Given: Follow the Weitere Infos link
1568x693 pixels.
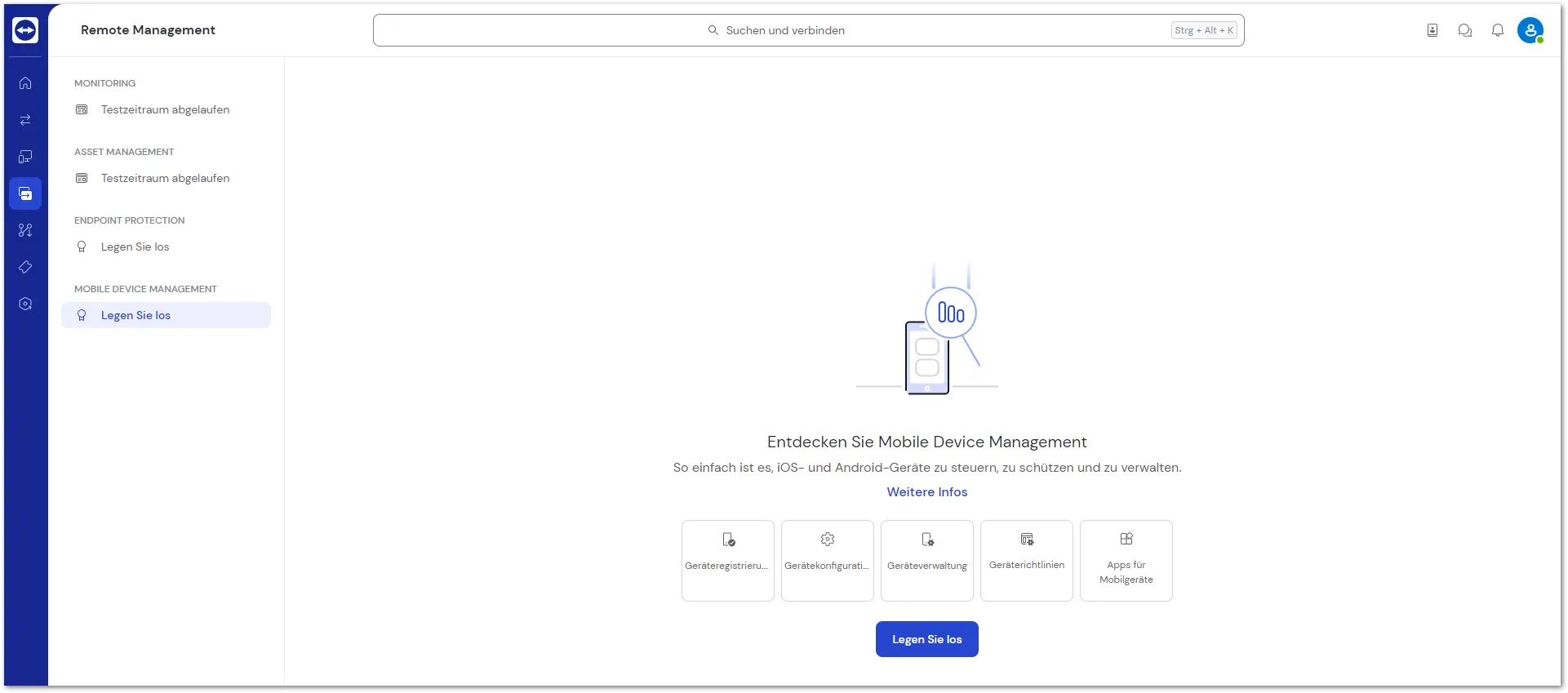Looking at the screenshot, I should (x=927, y=492).
